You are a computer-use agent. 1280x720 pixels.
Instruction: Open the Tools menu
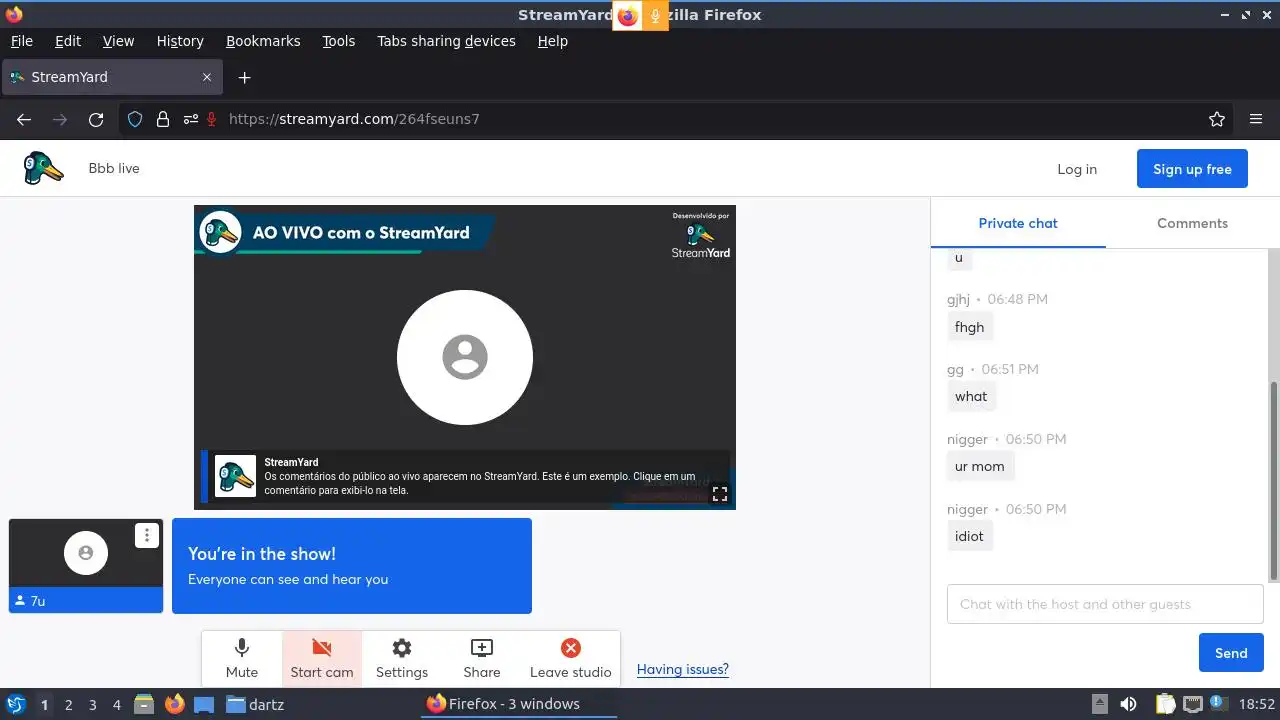pyautogui.click(x=339, y=41)
